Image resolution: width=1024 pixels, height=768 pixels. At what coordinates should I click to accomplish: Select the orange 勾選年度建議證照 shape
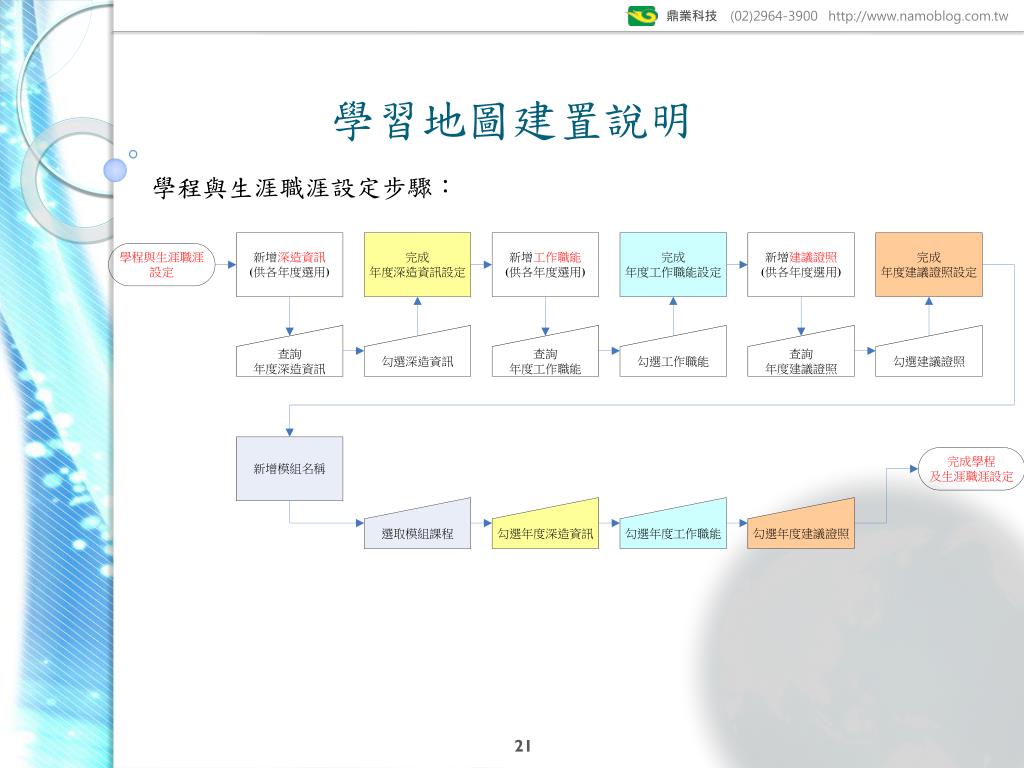coord(801,528)
